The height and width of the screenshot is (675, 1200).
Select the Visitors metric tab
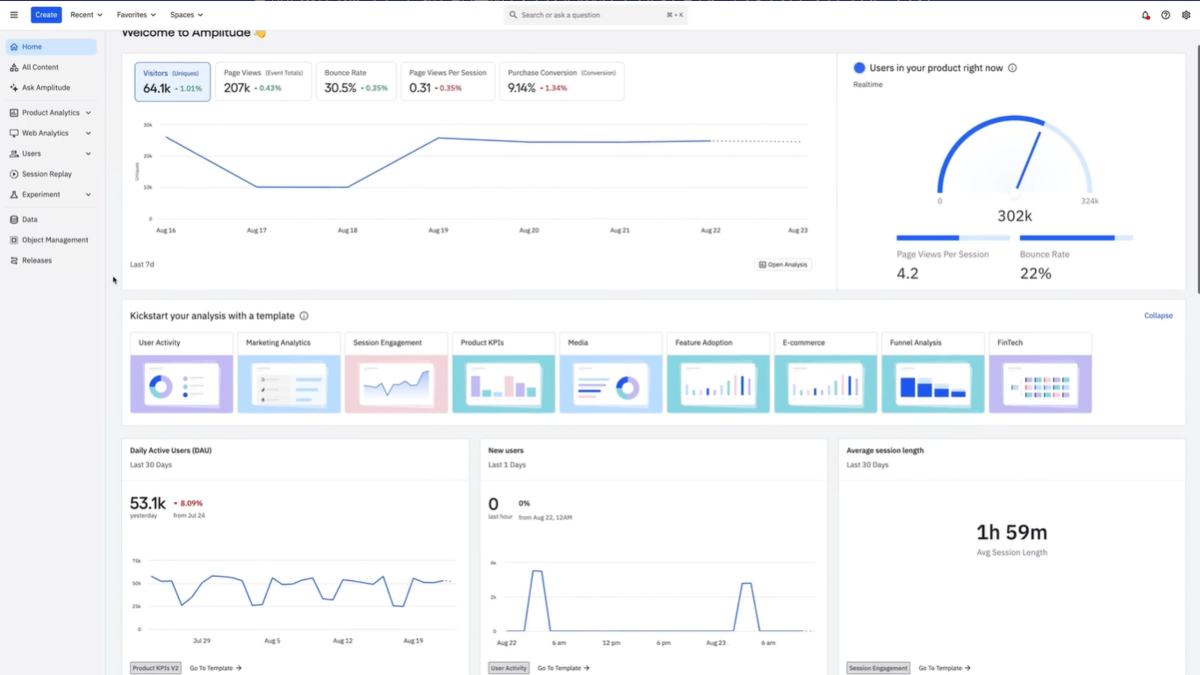(x=173, y=81)
